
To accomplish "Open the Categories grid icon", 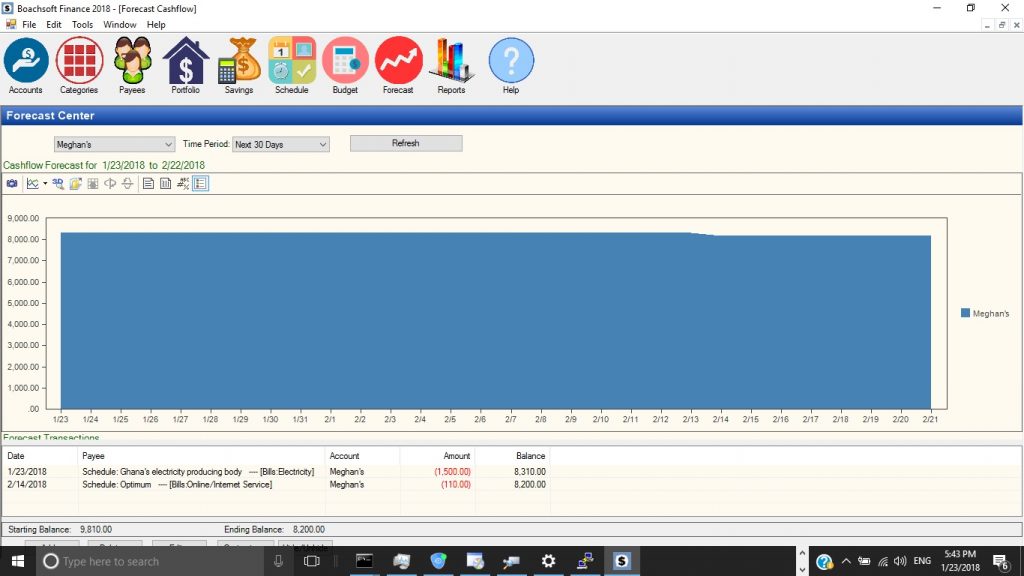I will tap(79, 65).
